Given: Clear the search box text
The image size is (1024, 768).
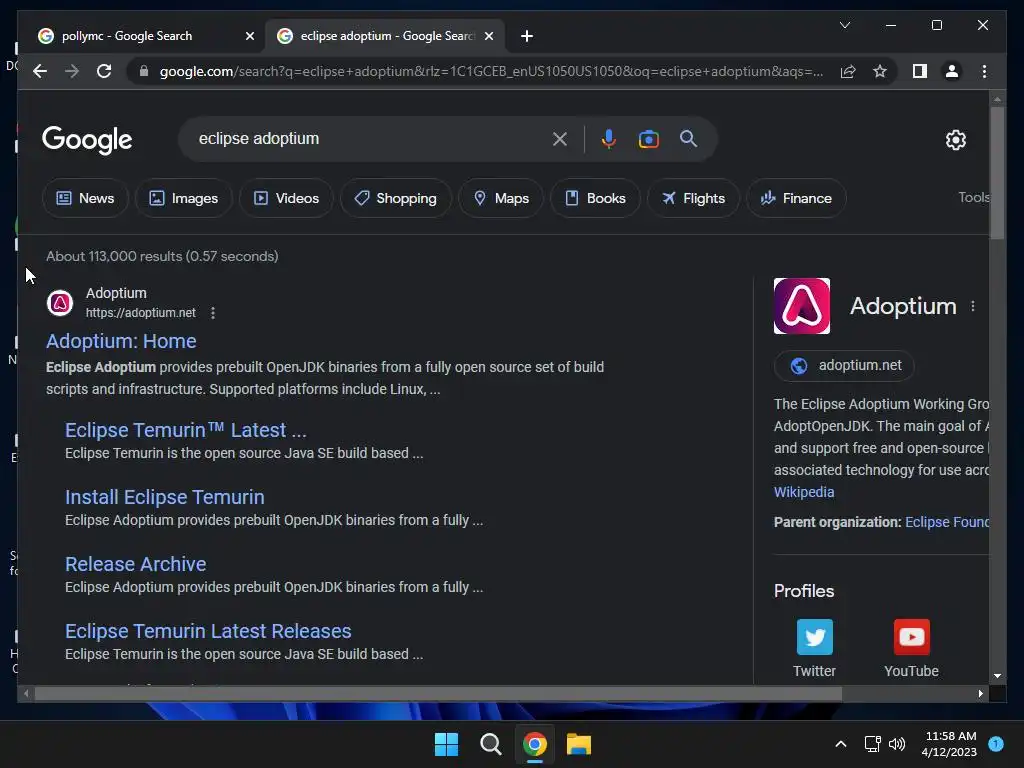Looking at the screenshot, I should (560, 138).
